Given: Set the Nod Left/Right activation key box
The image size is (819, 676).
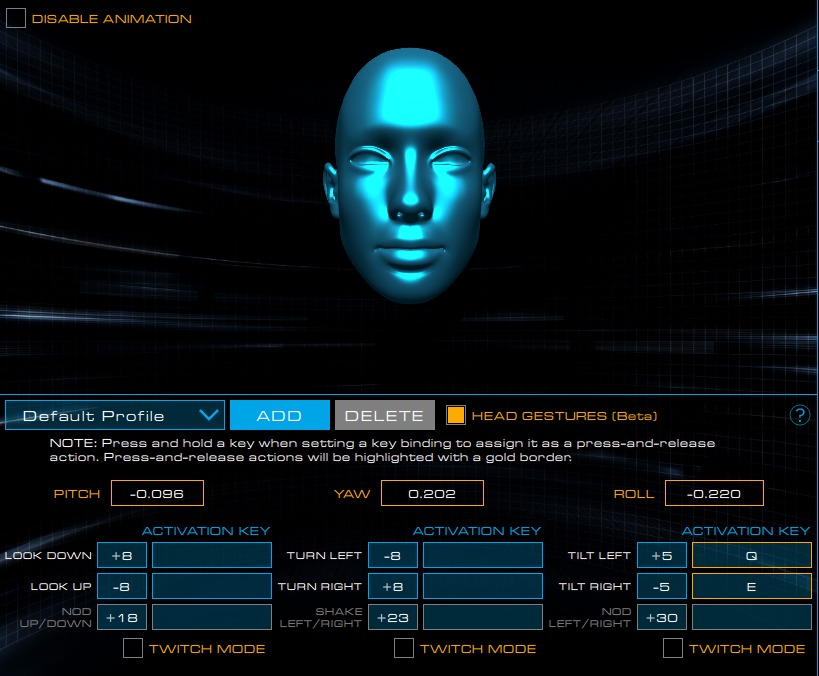Looking at the screenshot, I should pos(752,617).
